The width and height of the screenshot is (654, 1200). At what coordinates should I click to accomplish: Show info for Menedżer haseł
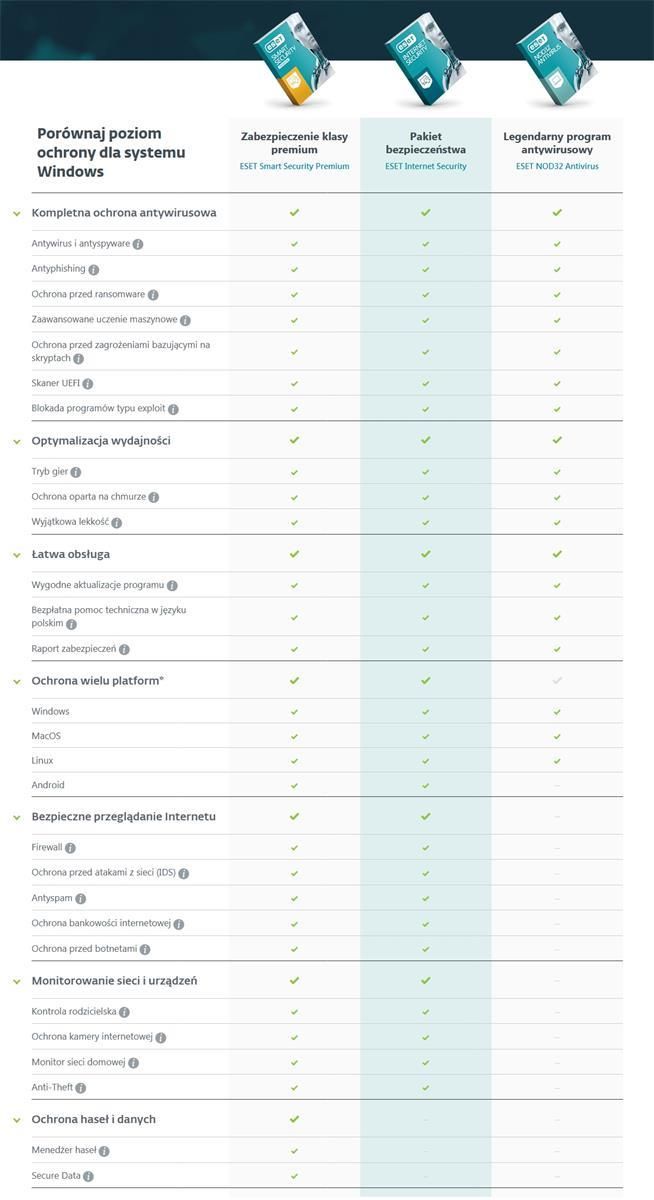pos(104,1151)
